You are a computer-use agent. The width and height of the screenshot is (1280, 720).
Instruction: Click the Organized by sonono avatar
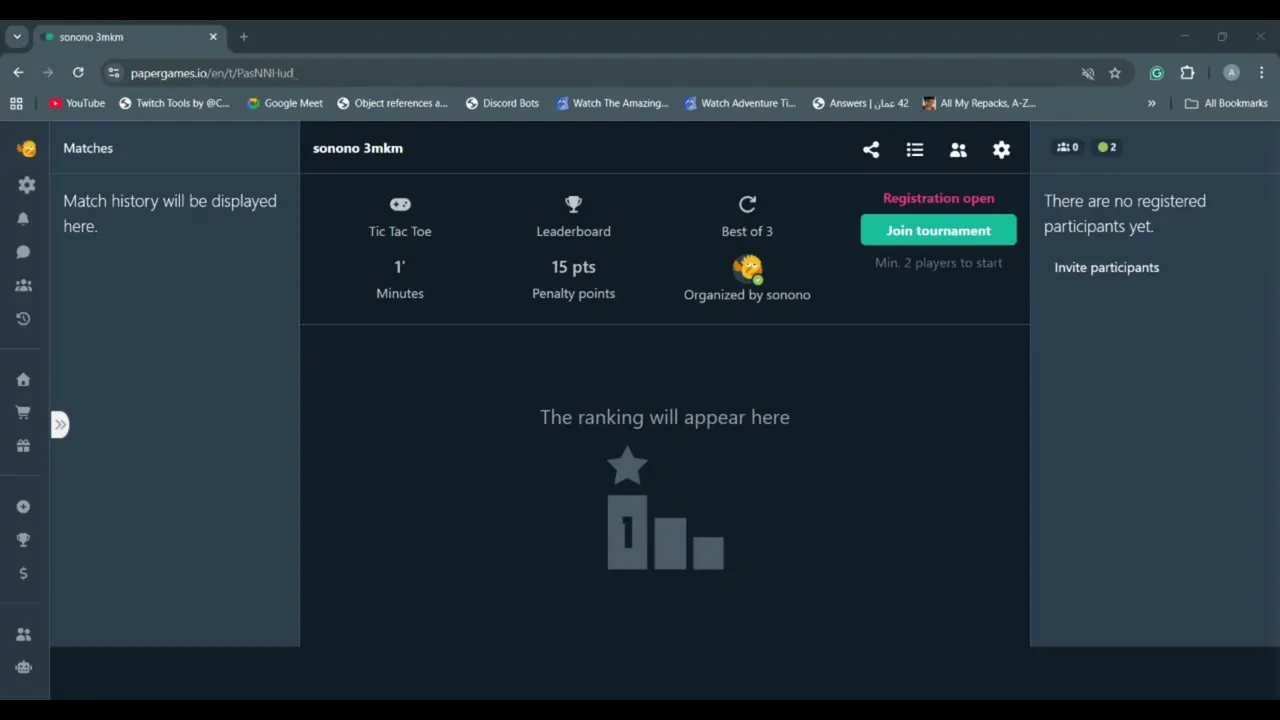coord(747,269)
